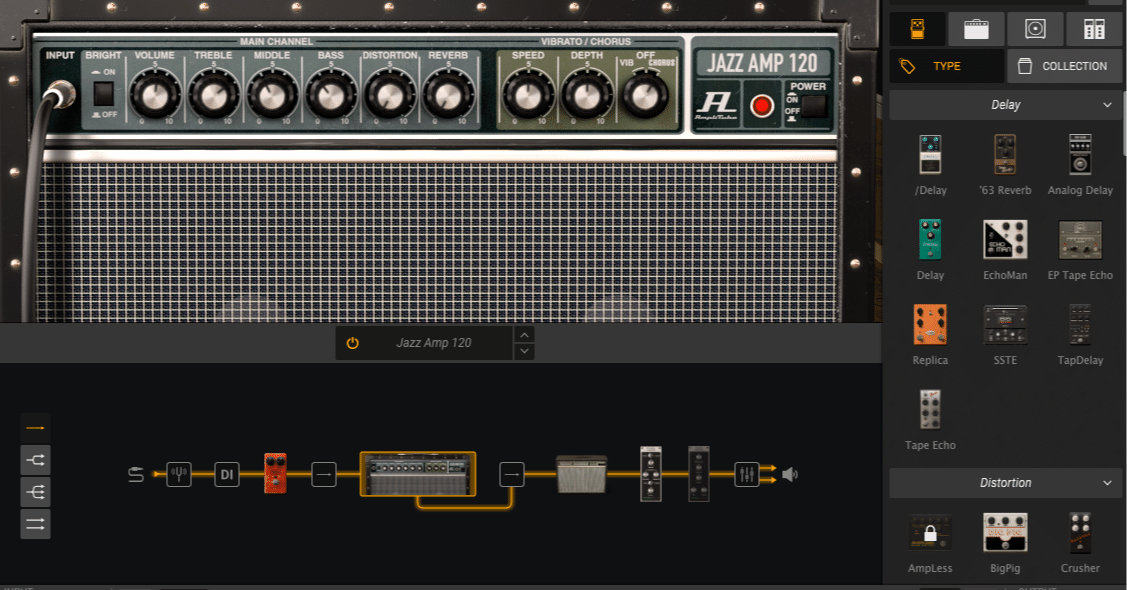Toggle the BRIGHT switch on the amp

[104, 93]
